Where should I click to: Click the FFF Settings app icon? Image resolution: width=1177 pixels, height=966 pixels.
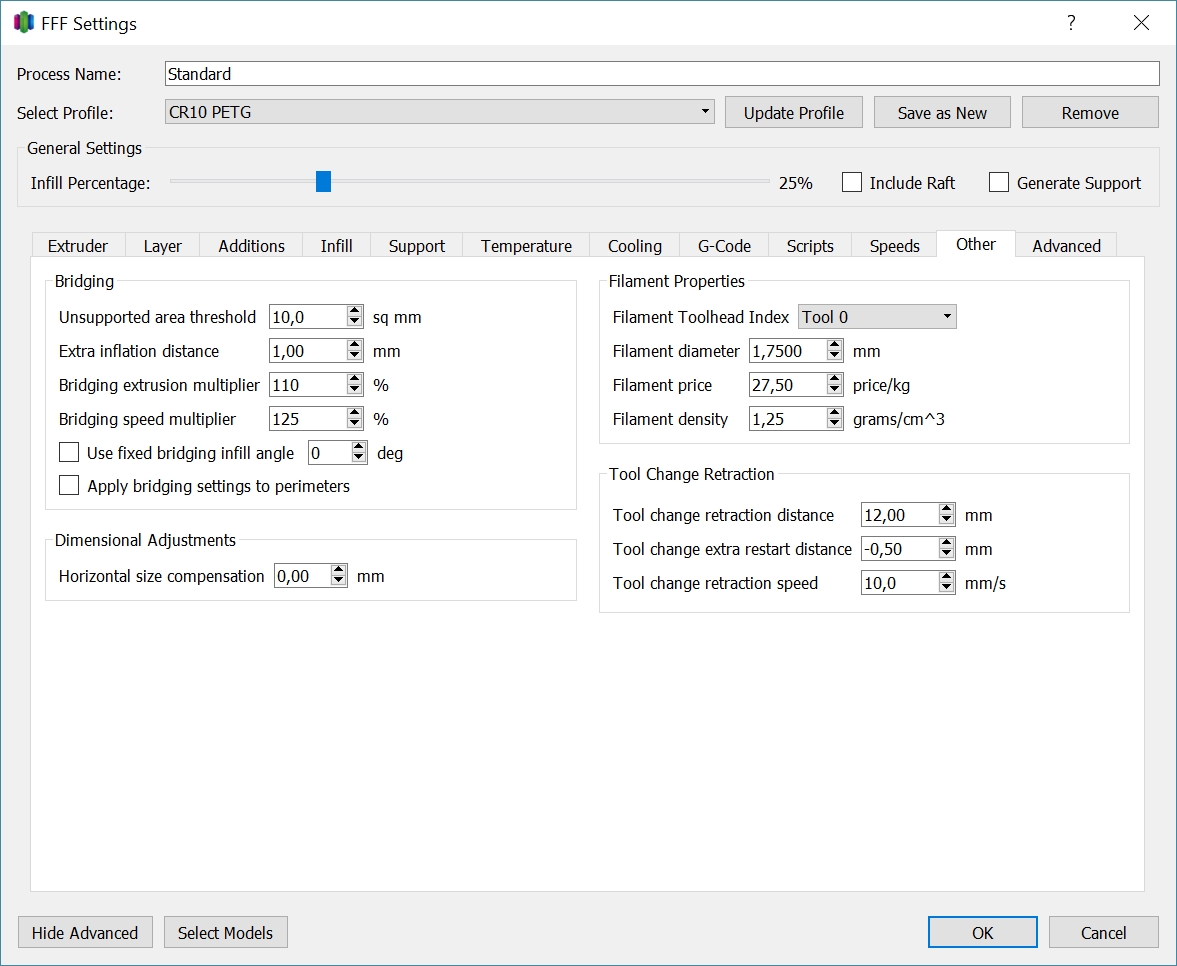[24, 23]
